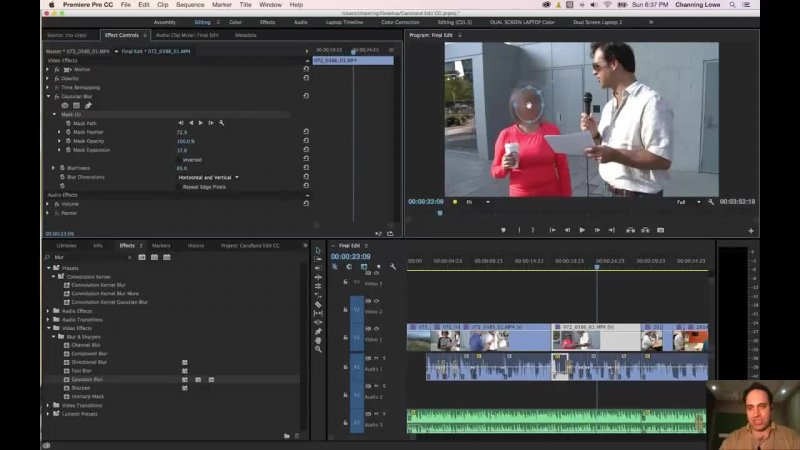The width and height of the screenshot is (800, 450).
Task: Reset the Blurriness parameter
Action: coord(305,168)
